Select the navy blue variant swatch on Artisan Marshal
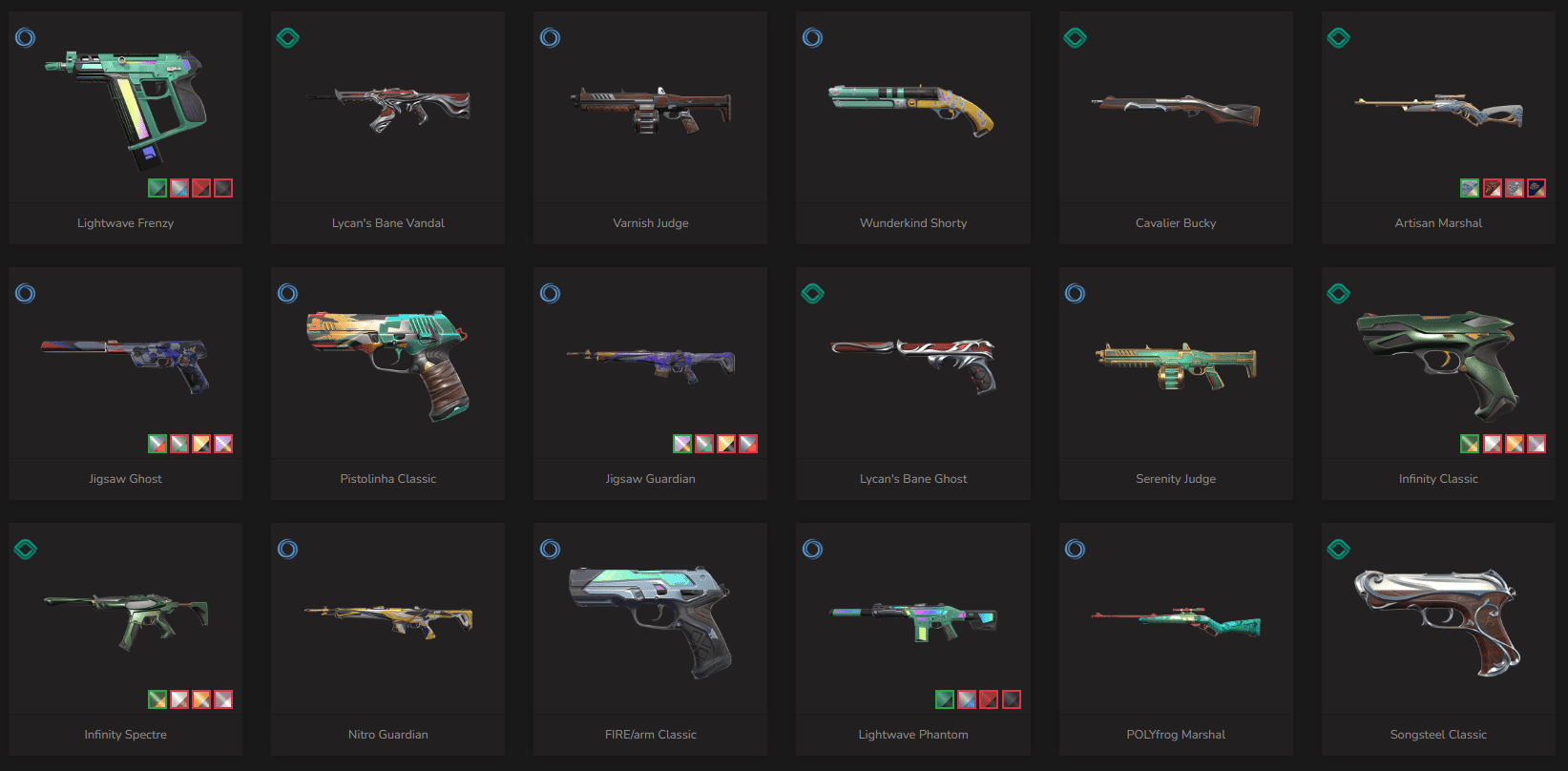This screenshot has height=771, width=1568. tap(1537, 188)
